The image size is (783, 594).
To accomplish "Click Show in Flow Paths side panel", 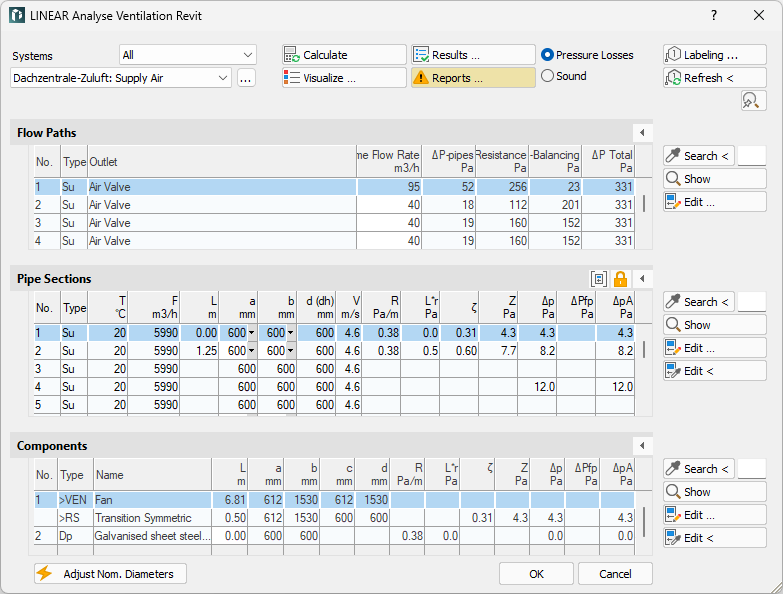I will 715,179.
